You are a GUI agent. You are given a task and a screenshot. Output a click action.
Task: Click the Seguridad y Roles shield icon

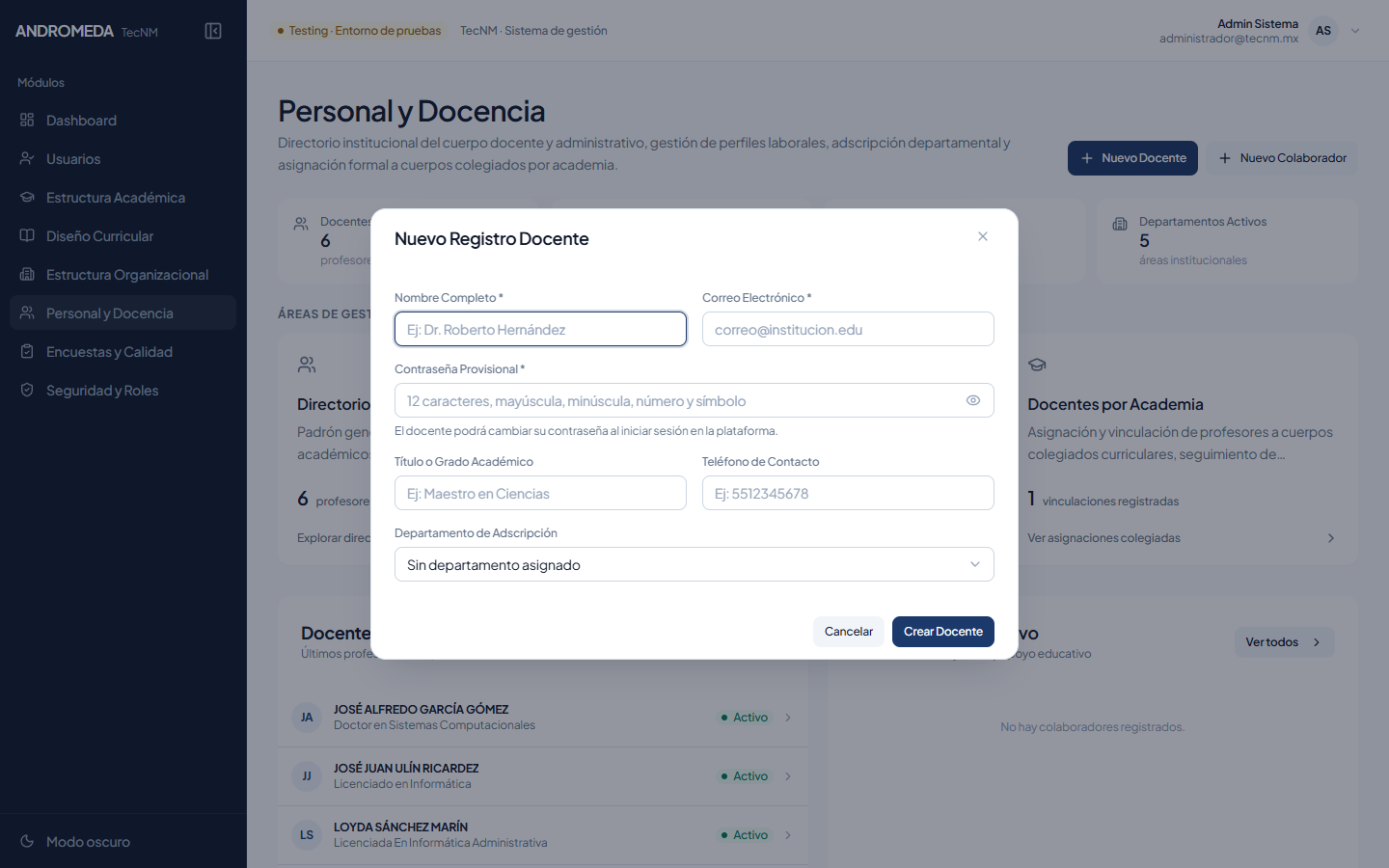(27, 390)
